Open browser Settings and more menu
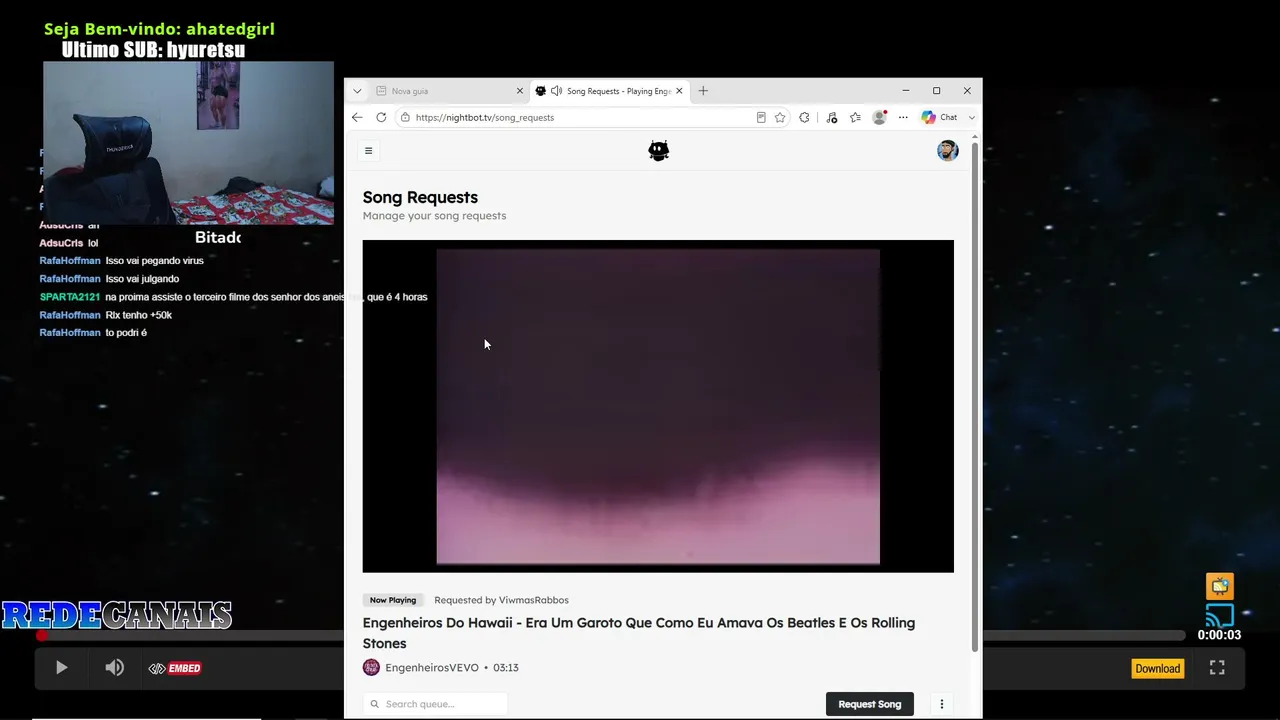1280x720 pixels. point(903,117)
